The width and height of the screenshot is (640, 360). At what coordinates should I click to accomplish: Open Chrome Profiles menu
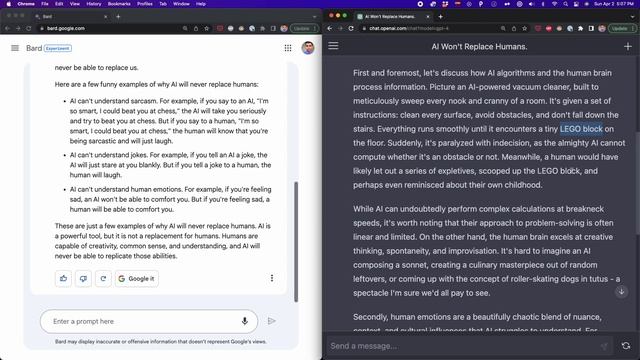pyautogui.click(x=144, y=4)
